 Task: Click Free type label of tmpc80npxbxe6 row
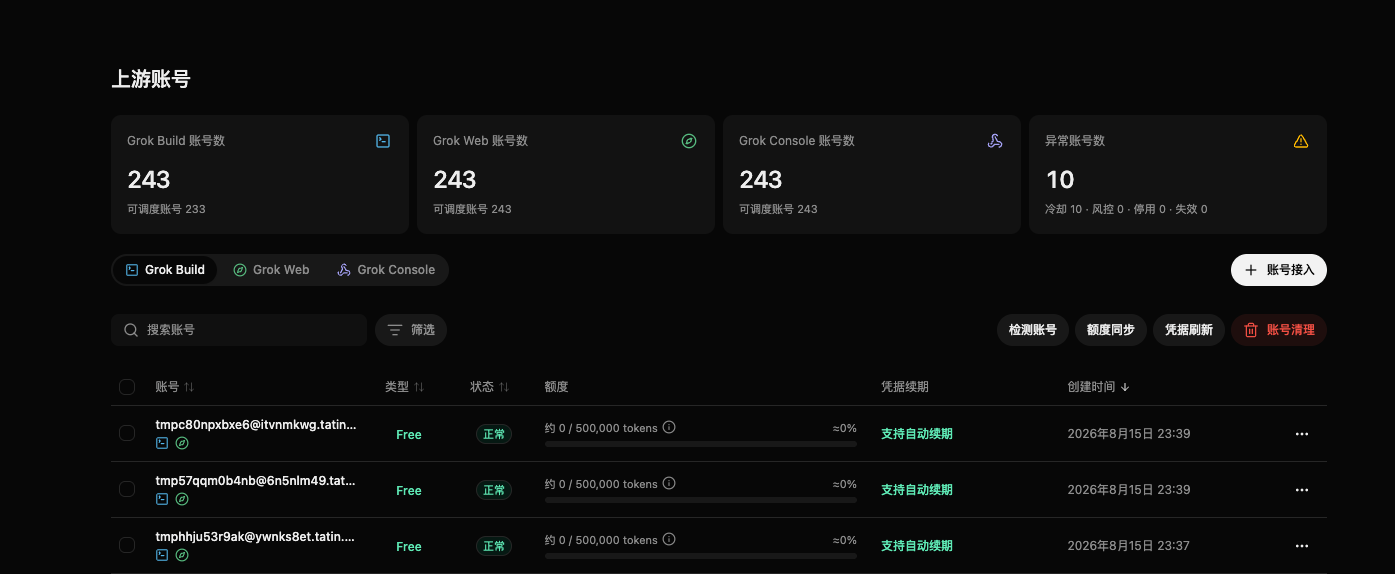pos(409,435)
